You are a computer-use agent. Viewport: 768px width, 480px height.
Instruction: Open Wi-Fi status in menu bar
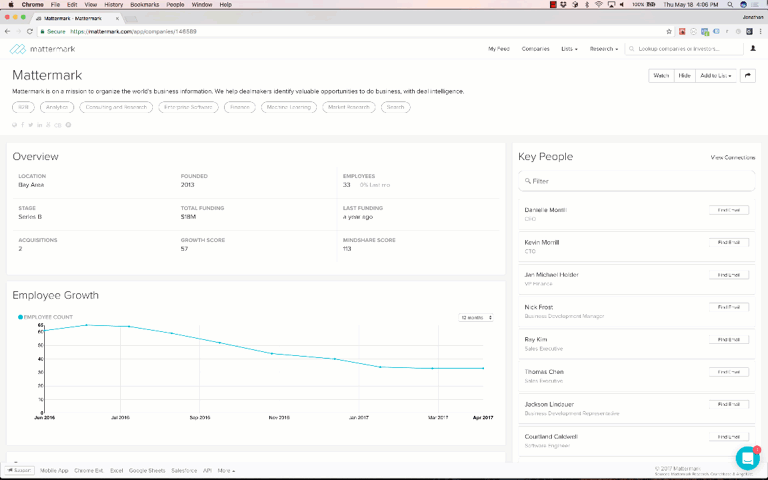599,4
